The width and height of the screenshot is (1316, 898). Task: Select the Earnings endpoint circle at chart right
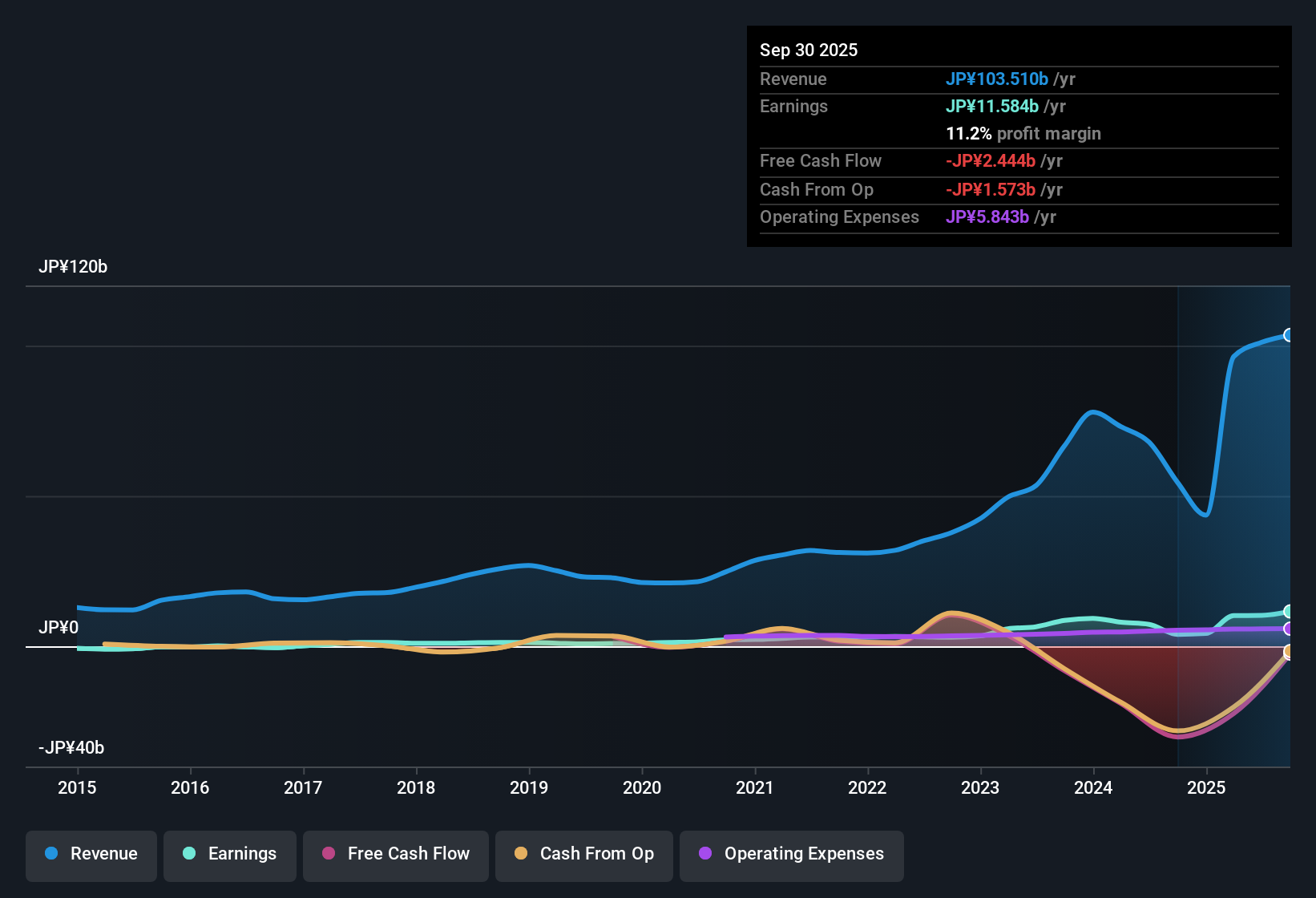1289,609
